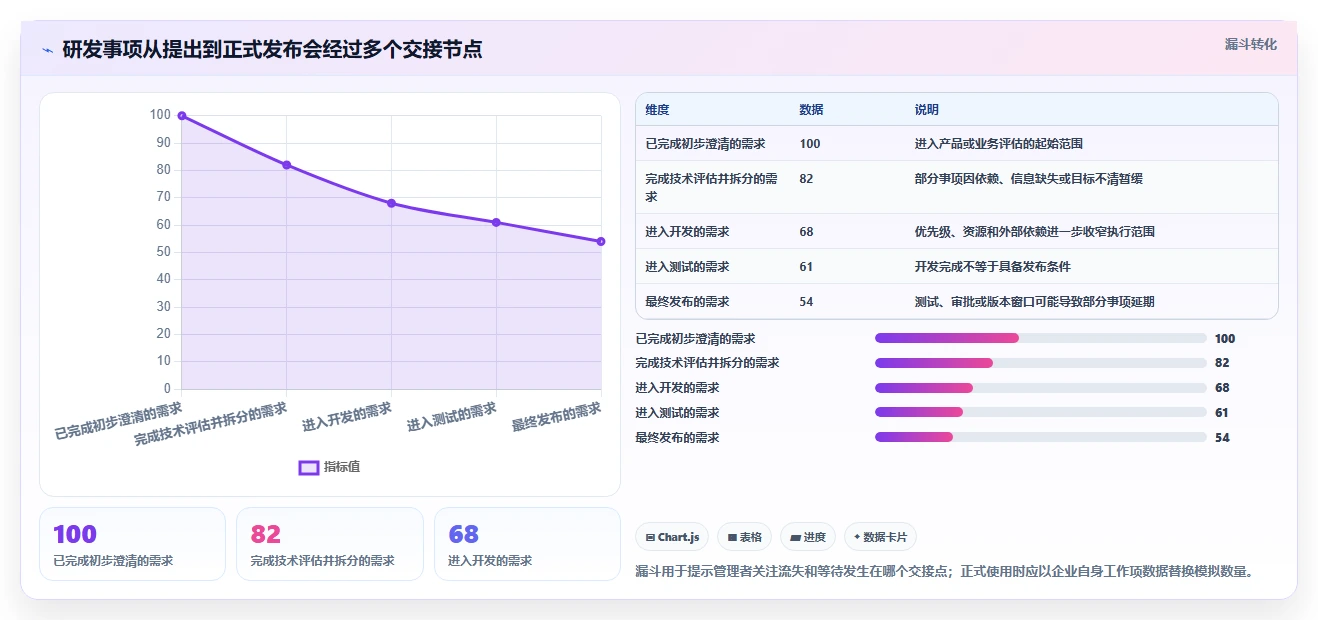Click table cell 已完成初步澄清的需求

[705, 144]
